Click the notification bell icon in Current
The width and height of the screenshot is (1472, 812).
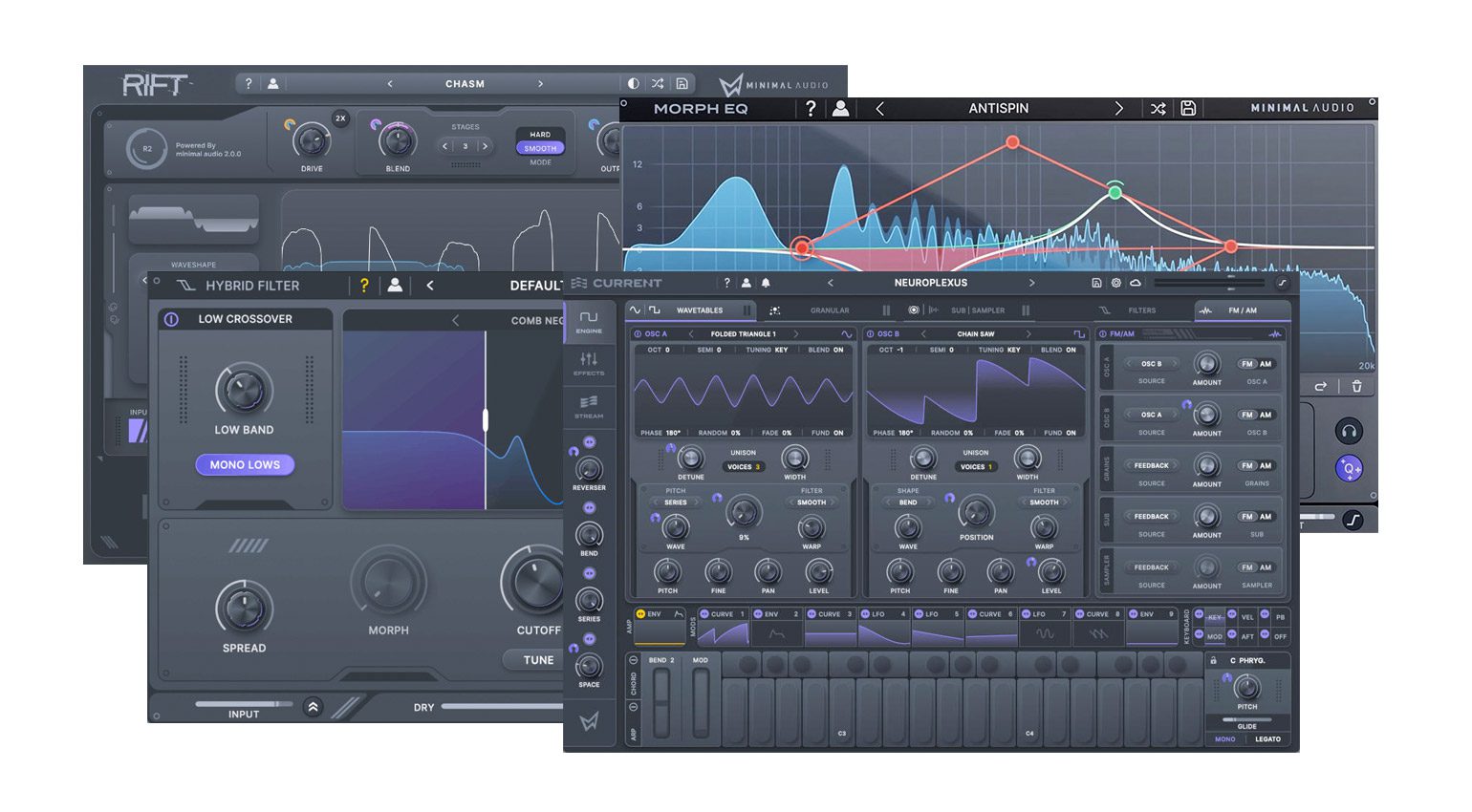coord(766,283)
